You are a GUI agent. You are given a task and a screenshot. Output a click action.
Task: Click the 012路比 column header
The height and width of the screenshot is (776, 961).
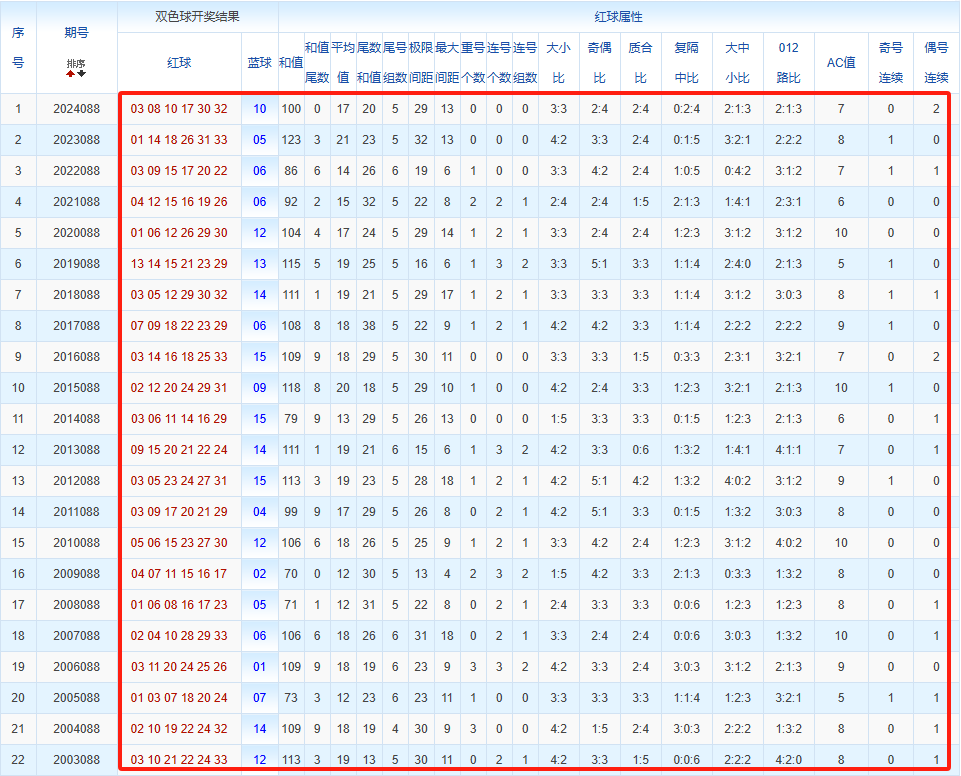click(788, 62)
